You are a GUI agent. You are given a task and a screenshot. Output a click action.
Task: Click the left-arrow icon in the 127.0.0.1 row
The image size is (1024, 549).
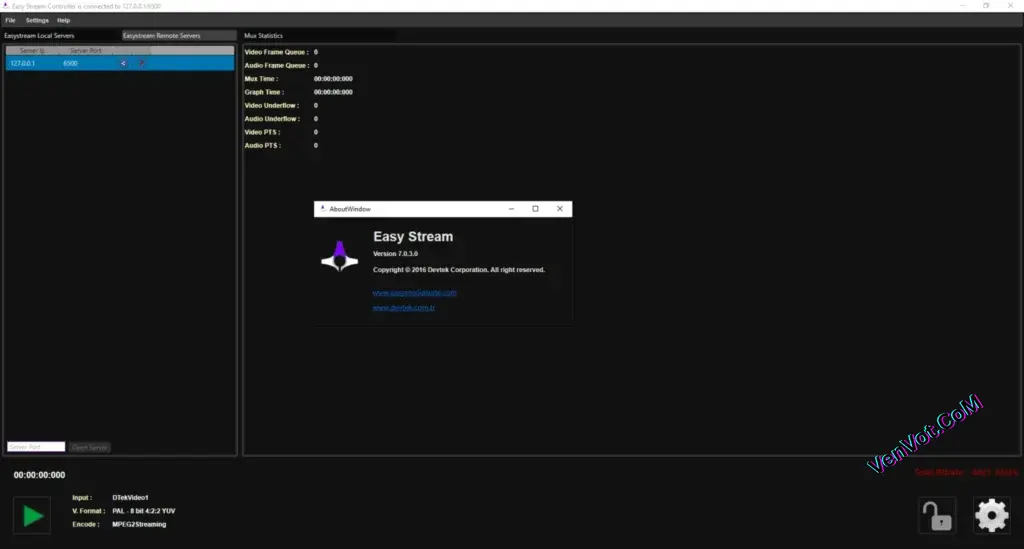[x=123, y=63]
